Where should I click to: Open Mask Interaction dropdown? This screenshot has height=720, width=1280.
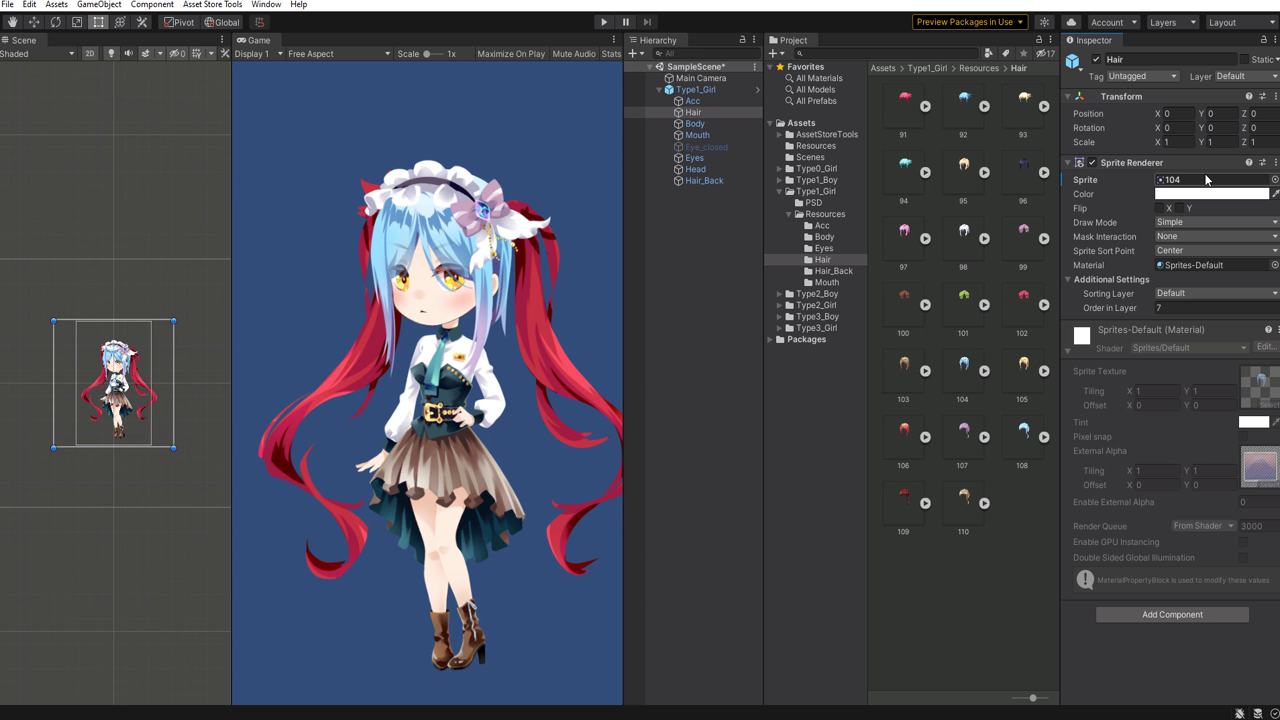coord(1217,236)
